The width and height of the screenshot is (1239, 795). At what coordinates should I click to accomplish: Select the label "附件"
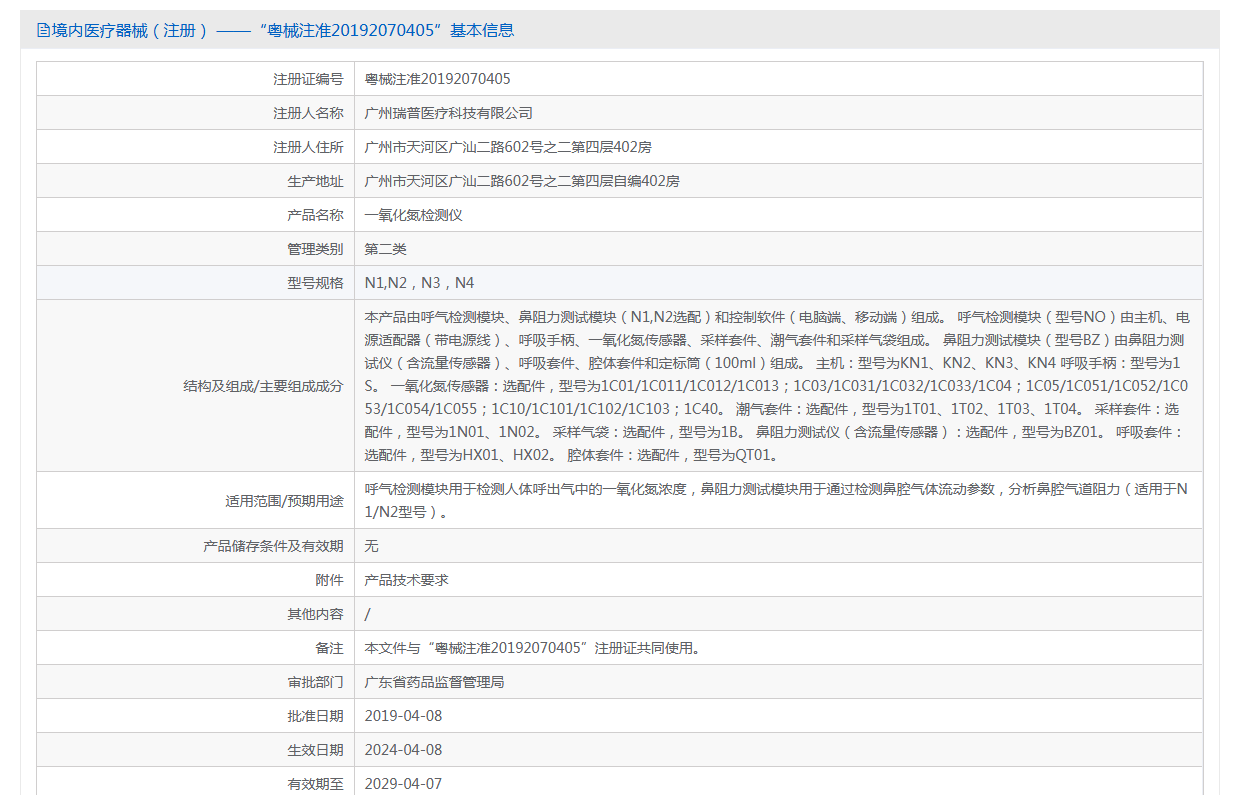click(329, 580)
